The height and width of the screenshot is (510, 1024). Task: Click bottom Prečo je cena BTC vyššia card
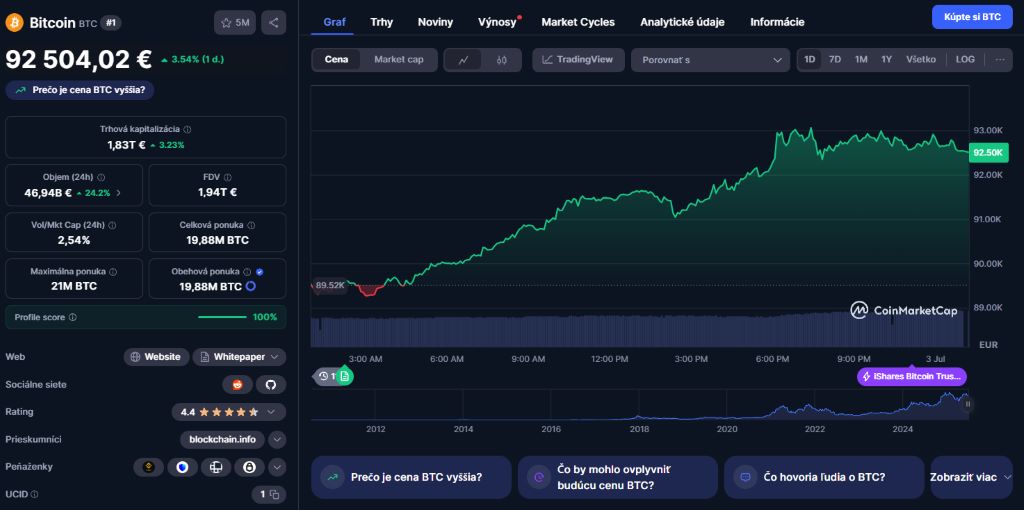pos(411,477)
